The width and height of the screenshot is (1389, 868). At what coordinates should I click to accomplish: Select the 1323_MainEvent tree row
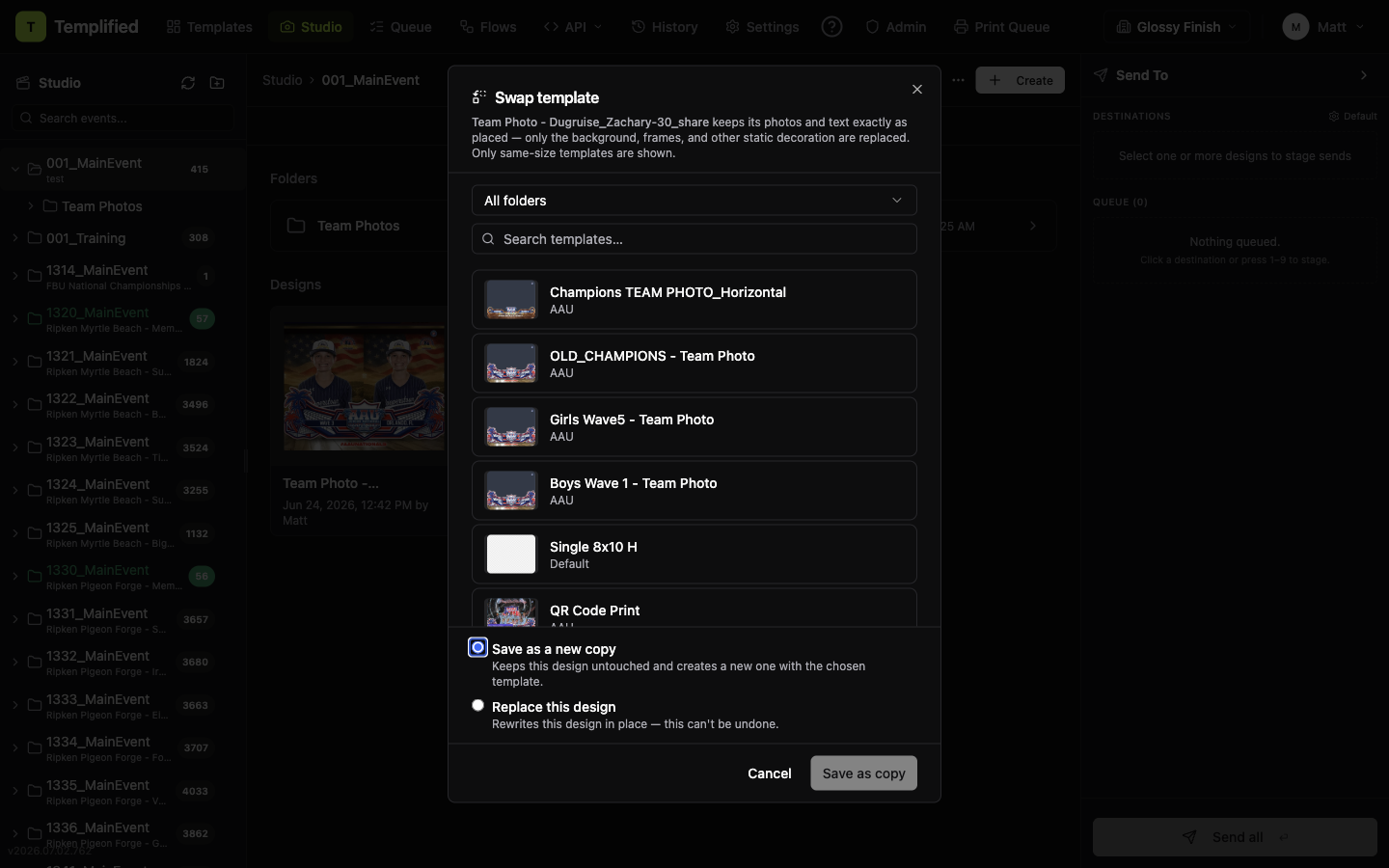(123, 448)
